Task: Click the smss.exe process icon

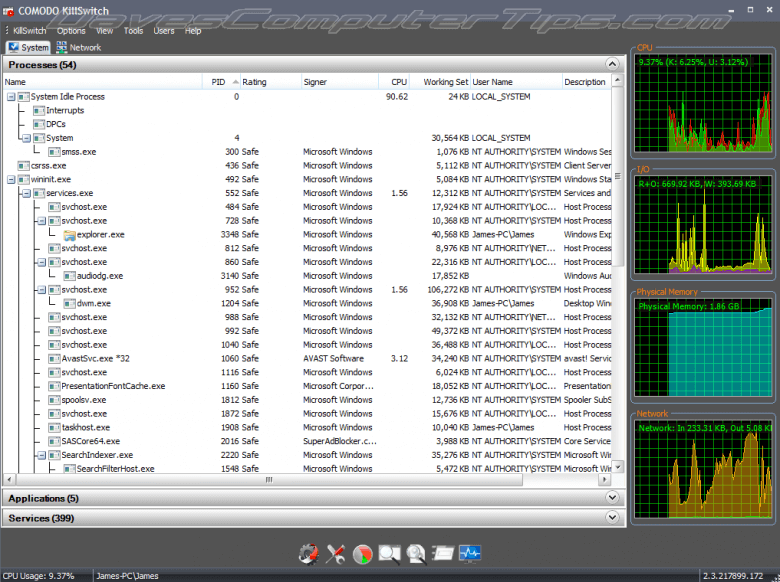Action: pos(54,152)
